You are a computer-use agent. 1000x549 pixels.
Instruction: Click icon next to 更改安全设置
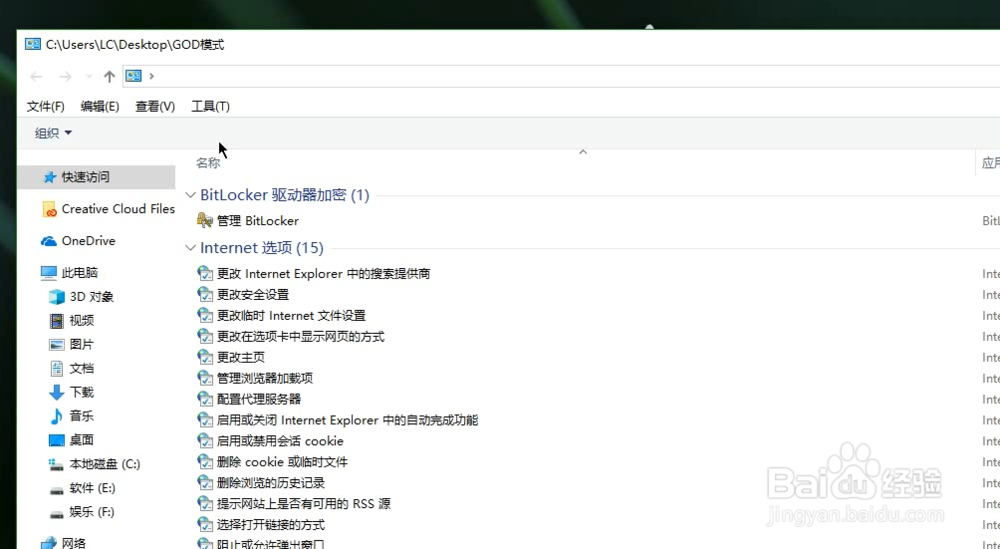click(205, 295)
